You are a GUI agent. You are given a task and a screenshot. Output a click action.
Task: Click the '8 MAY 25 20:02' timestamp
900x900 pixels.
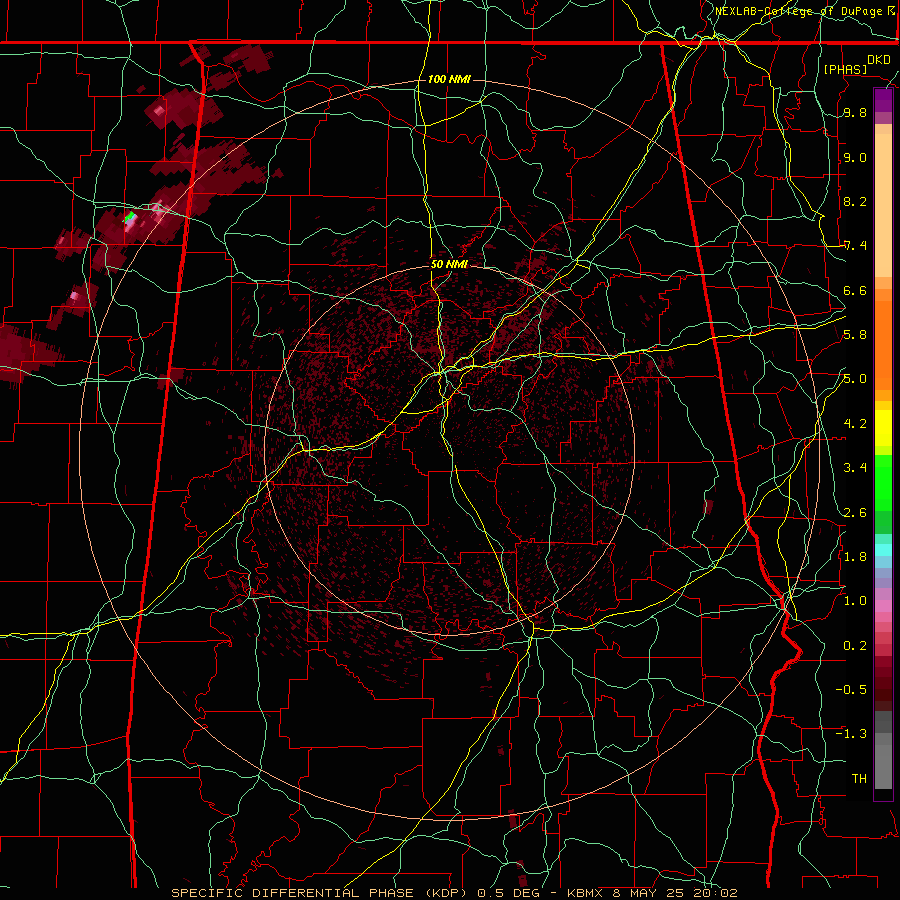pyautogui.click(x=676, y=893)
